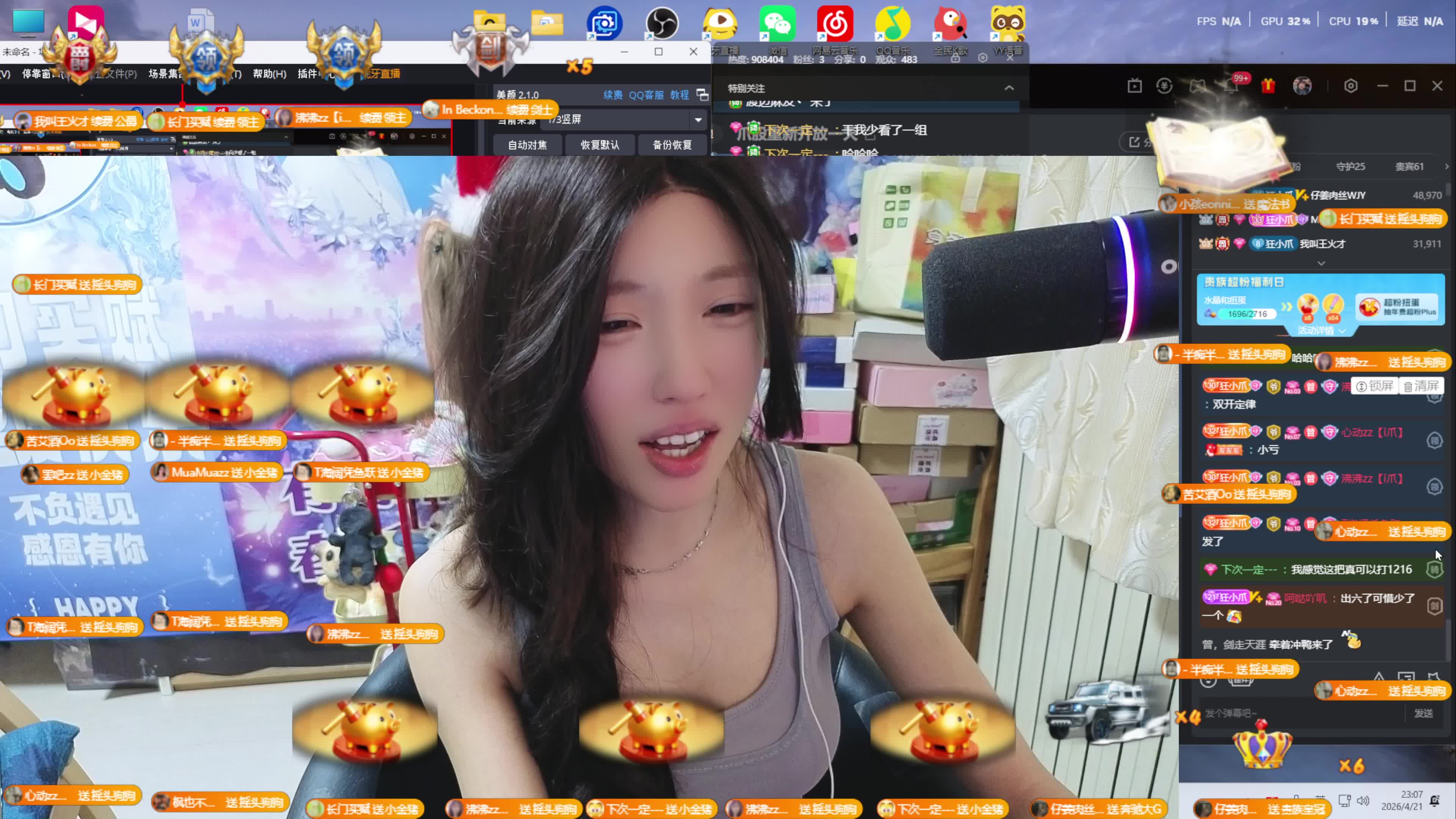Click the 恢复默认 button
The image size is (1456, 819).
pyautogui.click(x=600, y=145)
